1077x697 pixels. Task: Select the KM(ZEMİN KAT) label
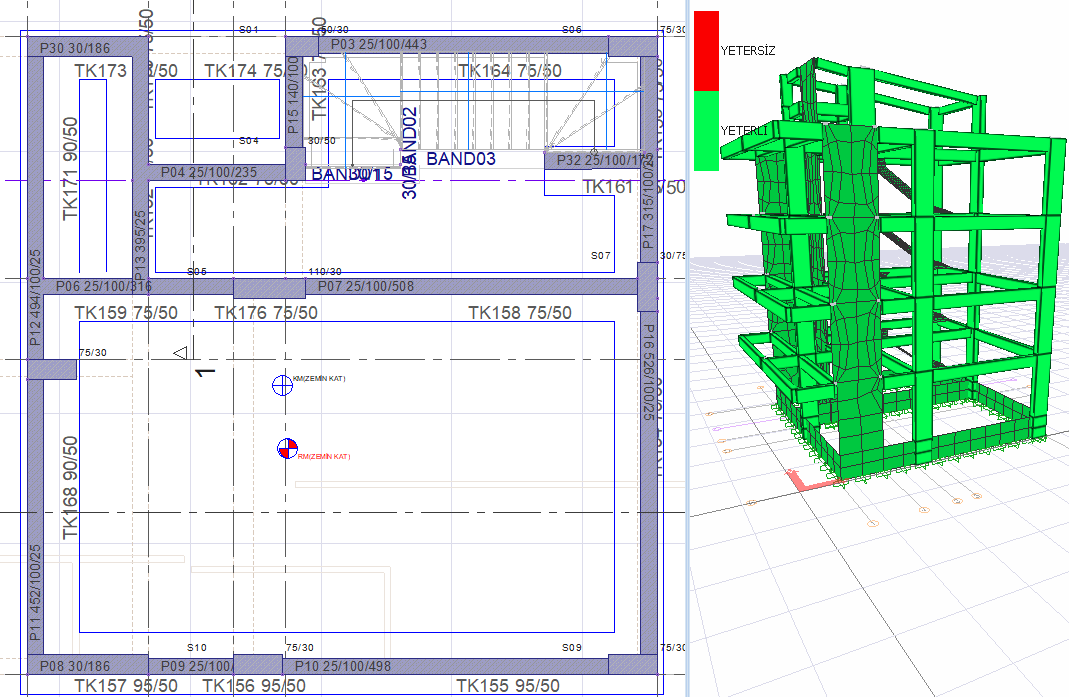point(319,378)
